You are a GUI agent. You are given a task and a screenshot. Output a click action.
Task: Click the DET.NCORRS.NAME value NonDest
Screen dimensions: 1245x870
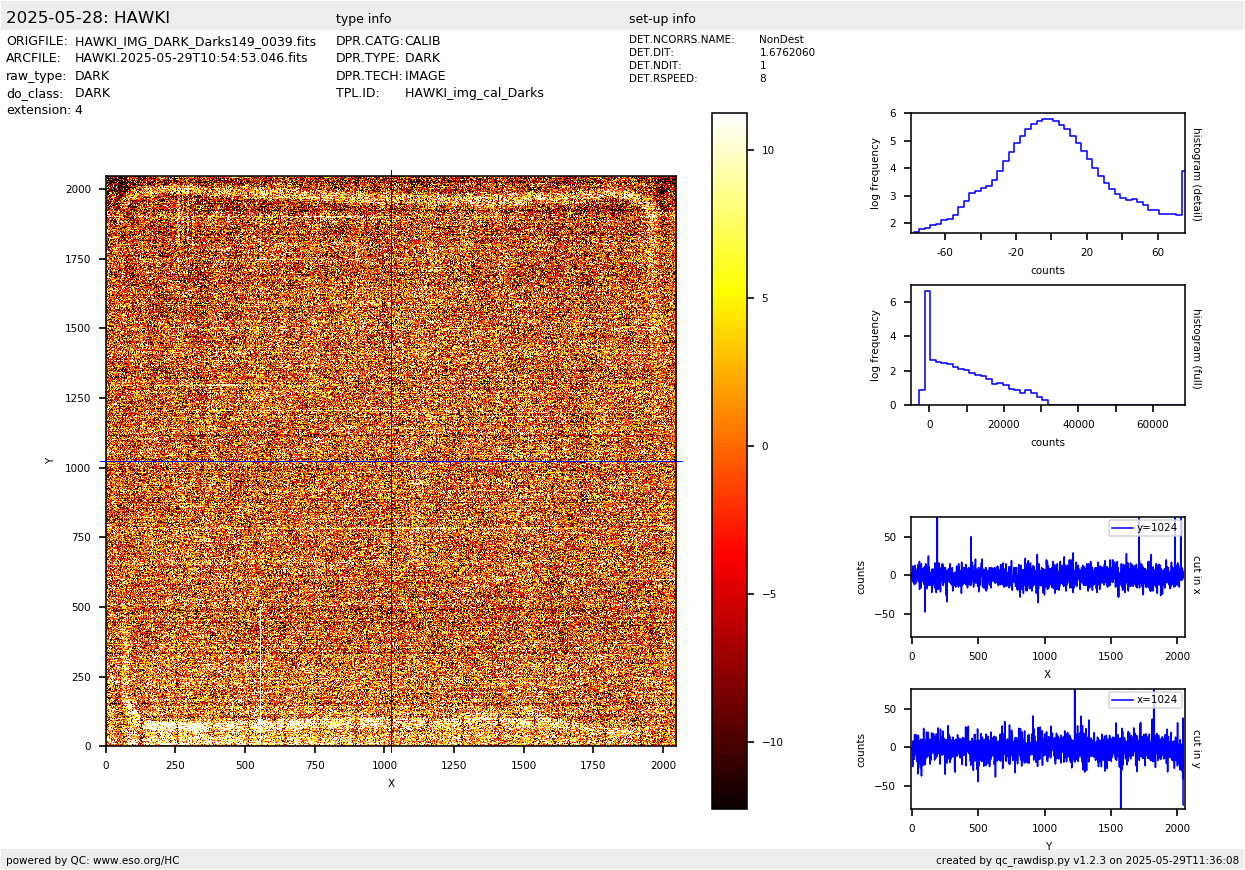pyautogui.click(x=781, y=40)
